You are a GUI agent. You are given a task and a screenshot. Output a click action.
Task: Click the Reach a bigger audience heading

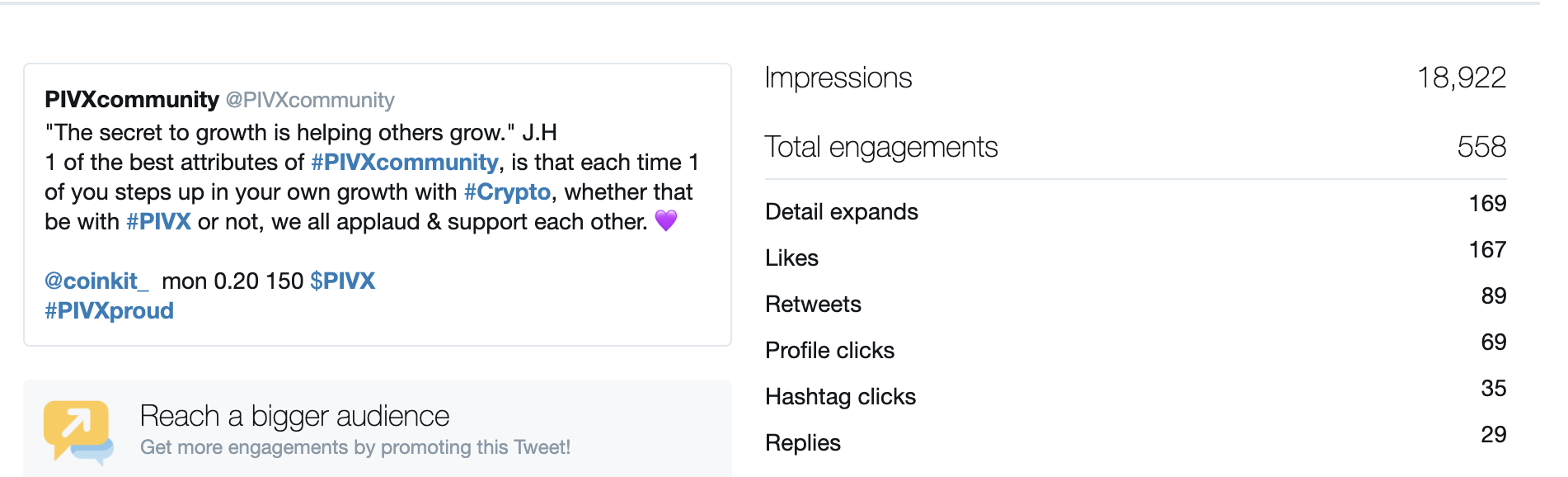pyautogui.click(x=295, y=416)
